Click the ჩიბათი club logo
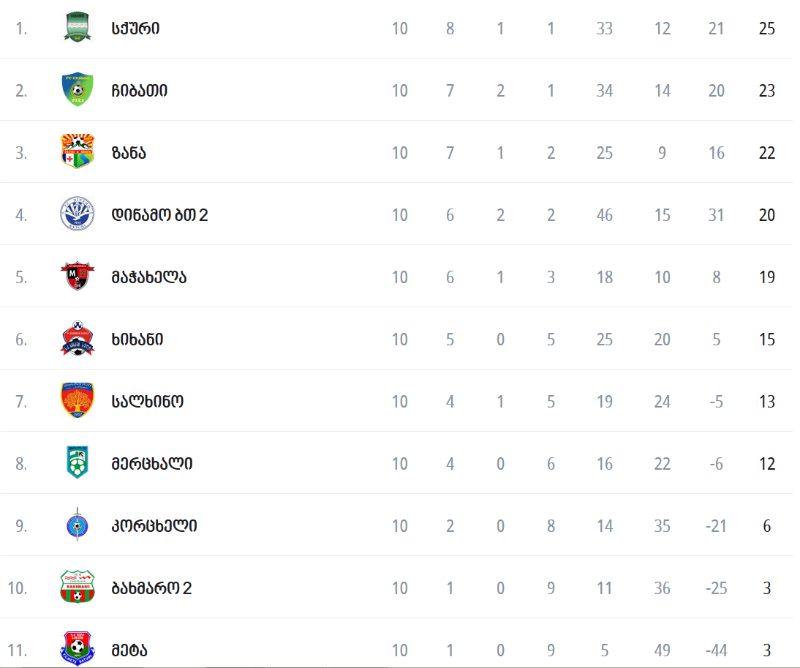Viewport: 800px width, 668px height. tap(77, 89)
